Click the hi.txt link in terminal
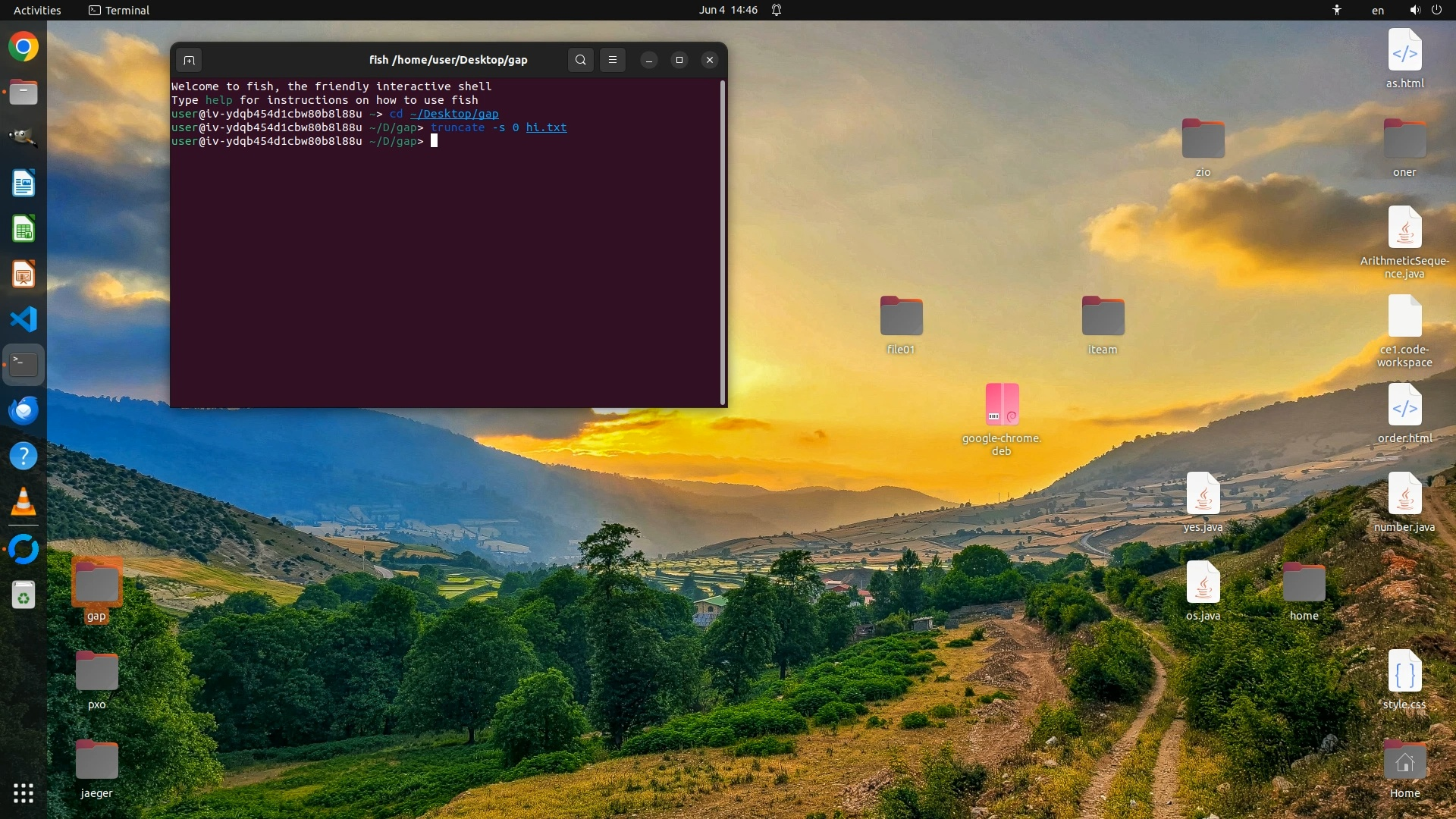This screenshot has width=1456, height=819. click(x=546, y=127)
